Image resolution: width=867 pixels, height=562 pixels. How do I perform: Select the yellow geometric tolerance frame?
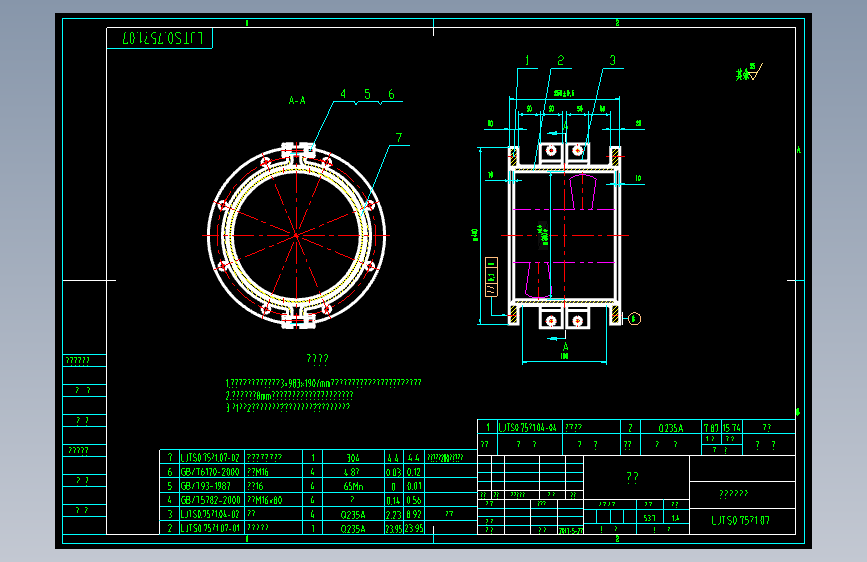(x=491, y=277)
